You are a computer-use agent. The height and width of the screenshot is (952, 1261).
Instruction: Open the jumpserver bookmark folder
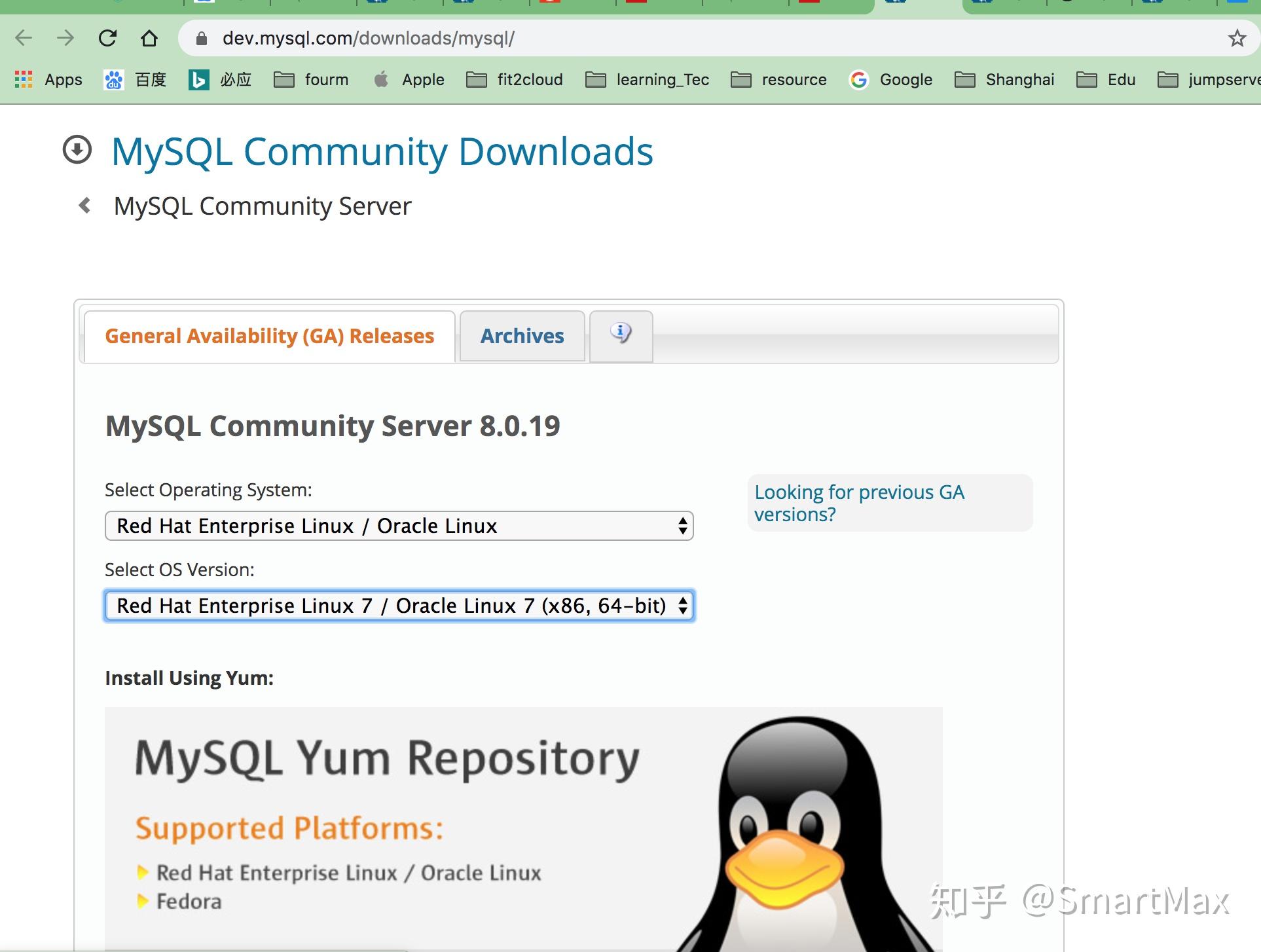(x=1209, y=80)
